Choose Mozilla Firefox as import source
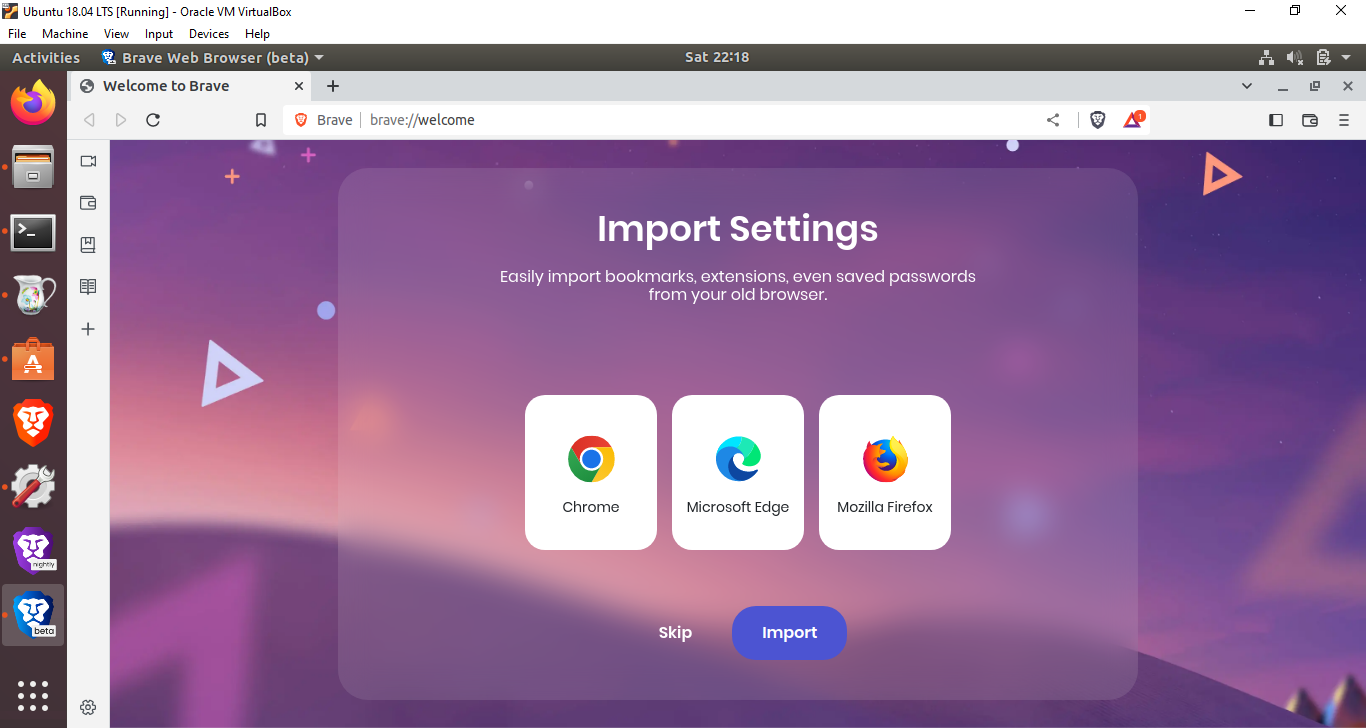 point(885,472)
